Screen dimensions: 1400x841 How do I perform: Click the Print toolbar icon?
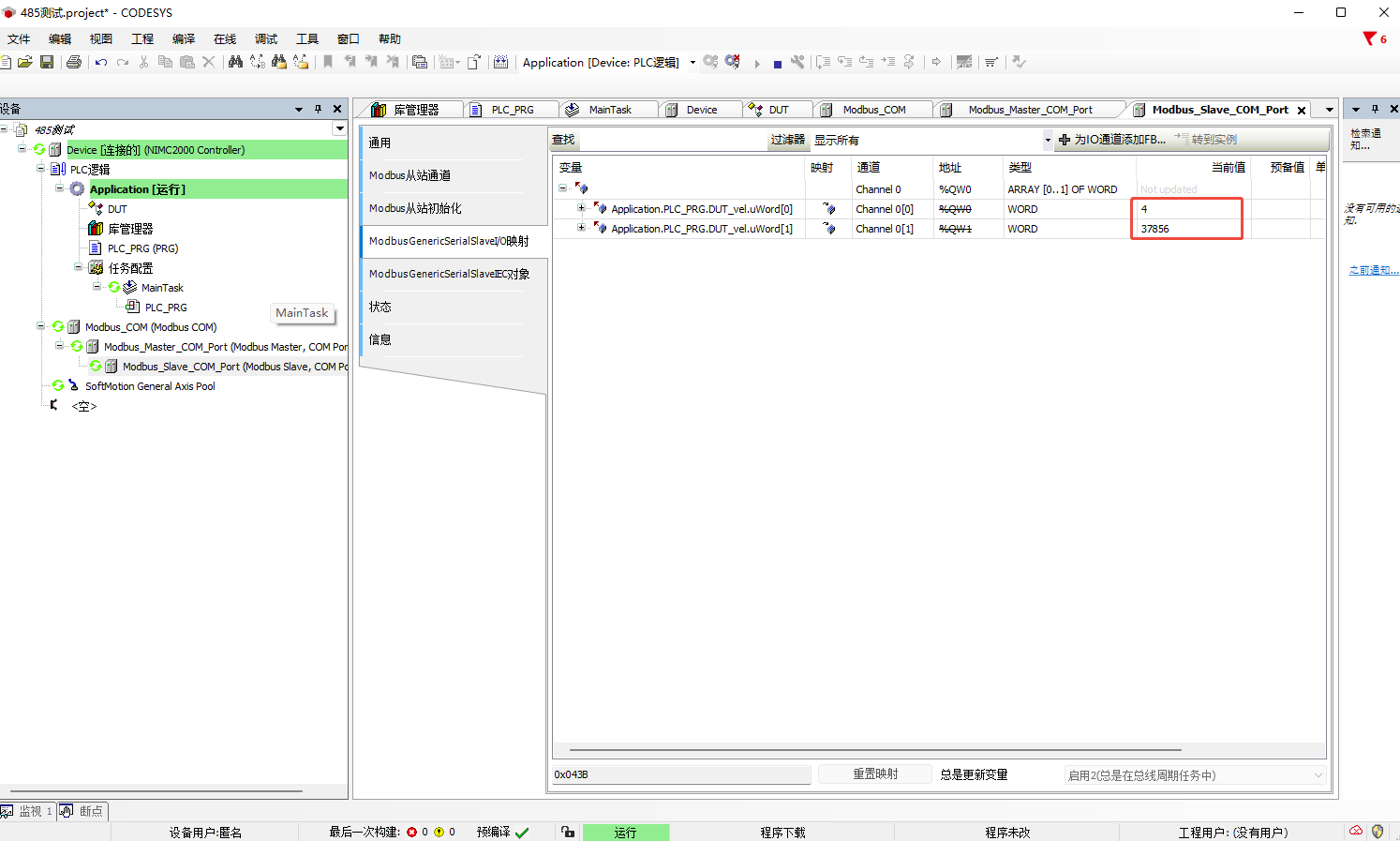click(74, 62)
